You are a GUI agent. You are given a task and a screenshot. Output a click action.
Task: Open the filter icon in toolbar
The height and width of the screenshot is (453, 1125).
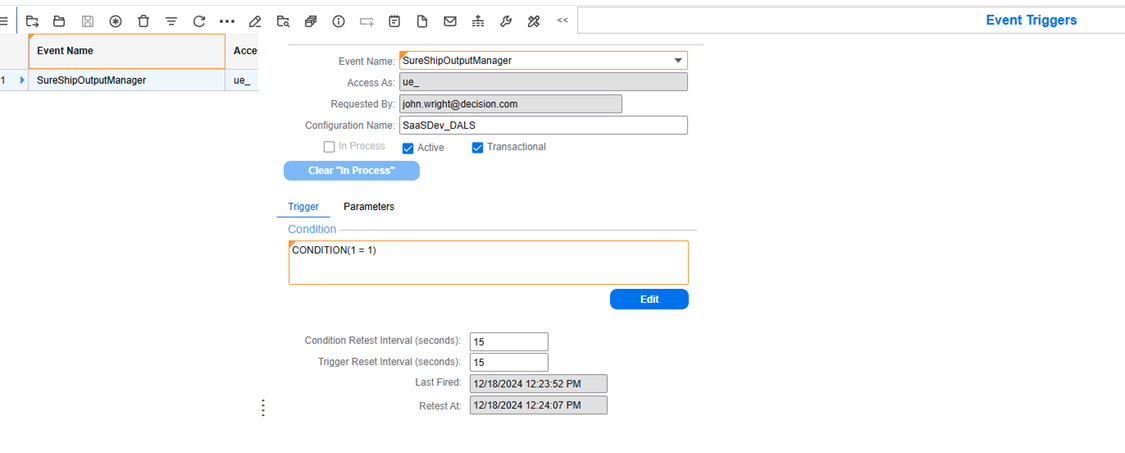171,21
